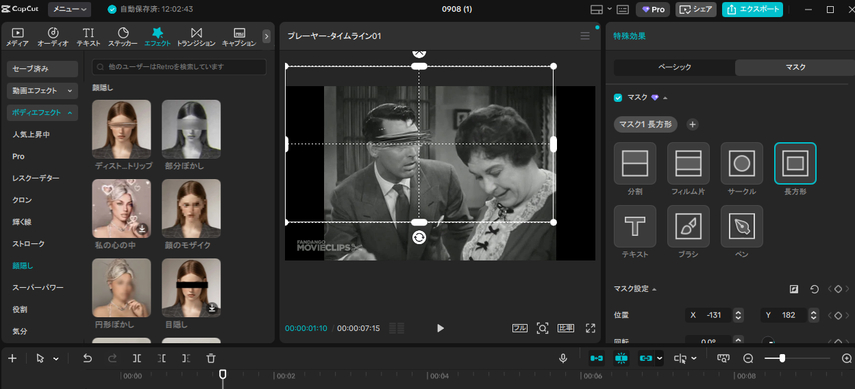Toggle fullscreen preview
855x389 pixels.
coord(590,328)
